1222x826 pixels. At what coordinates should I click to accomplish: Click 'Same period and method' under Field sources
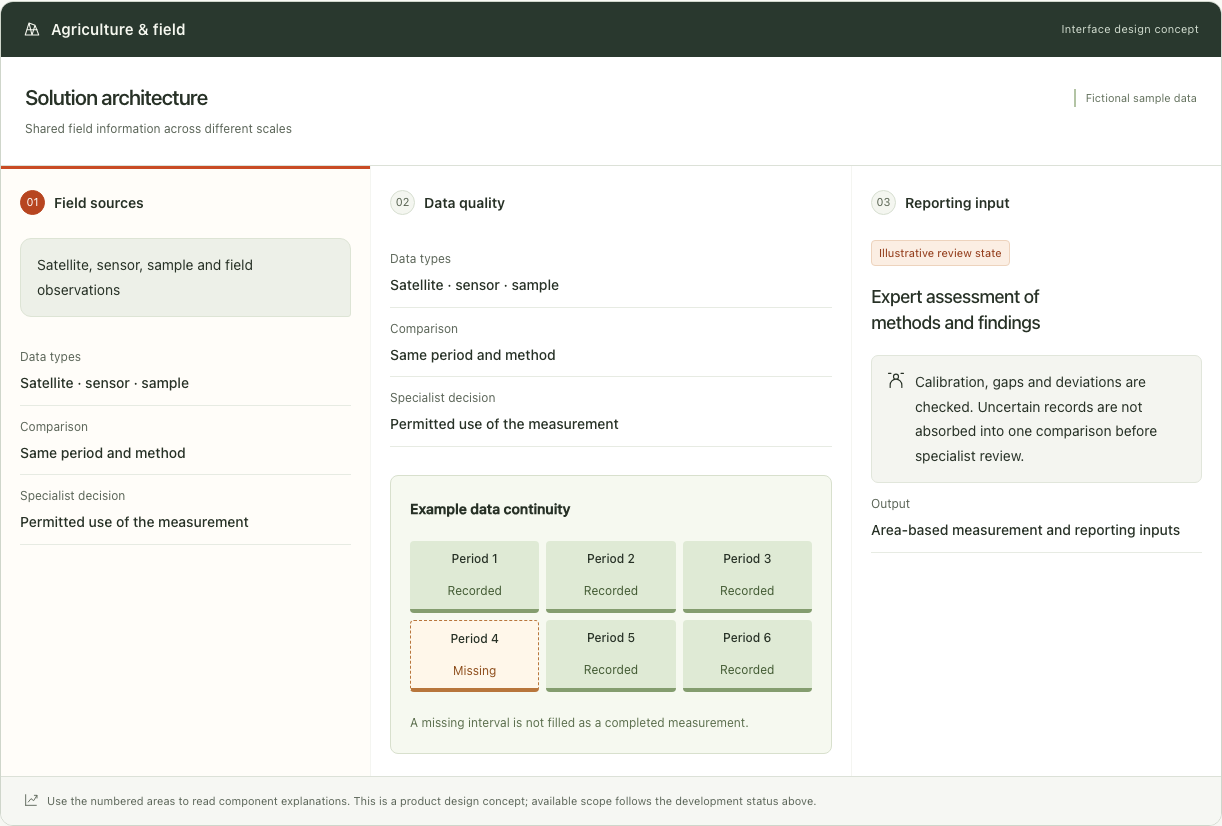pos(103,453)
